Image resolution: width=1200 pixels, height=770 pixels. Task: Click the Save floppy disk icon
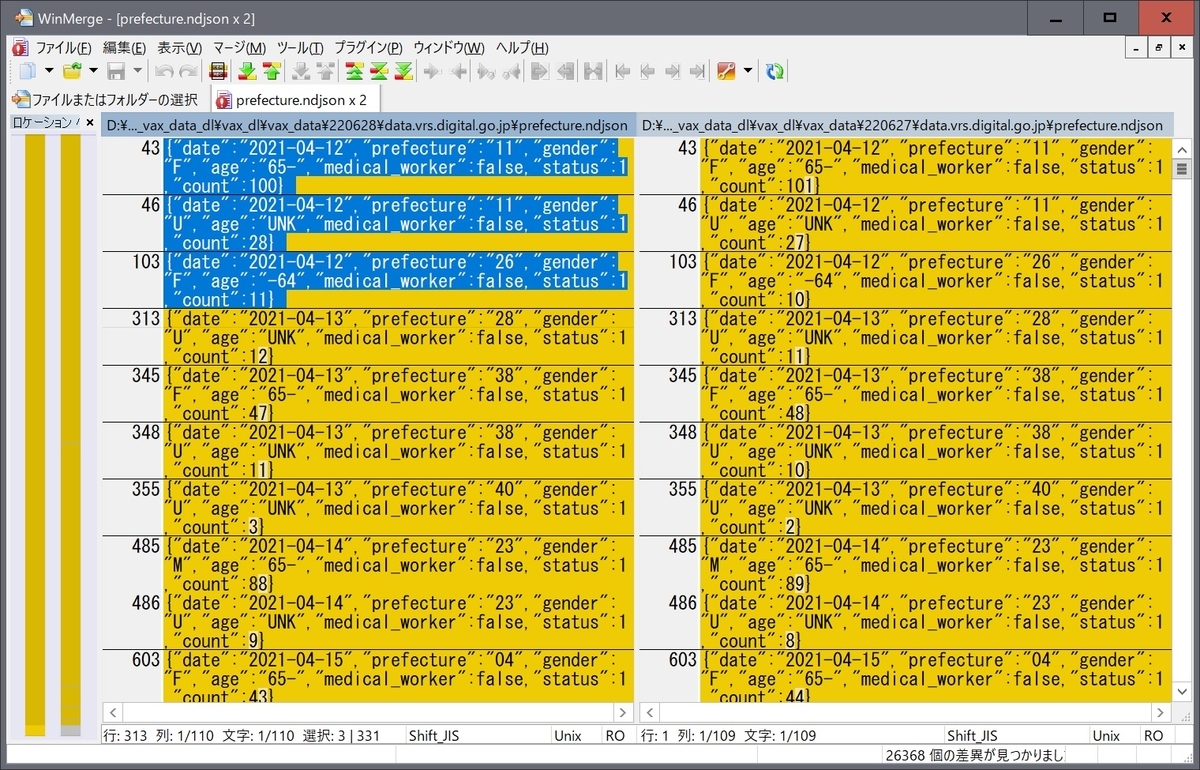(x=116, y=71)
